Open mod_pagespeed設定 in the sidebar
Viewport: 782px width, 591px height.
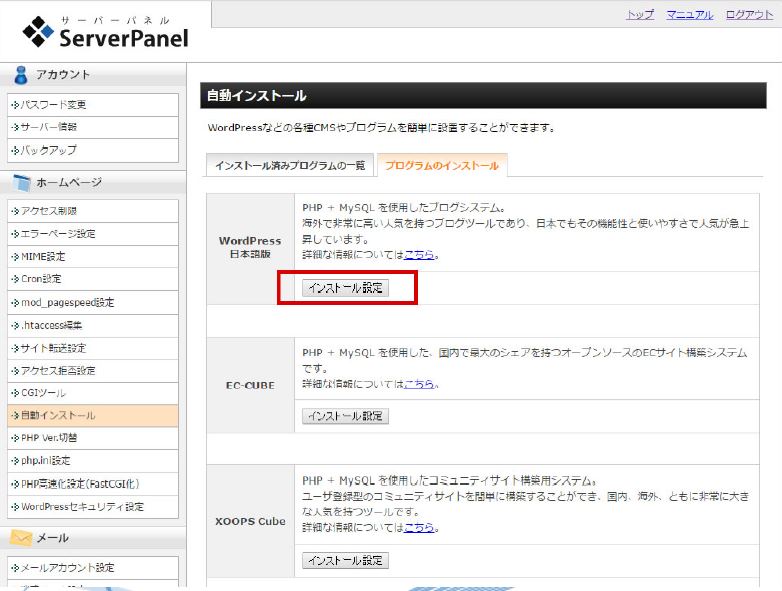tap(93, 303)
